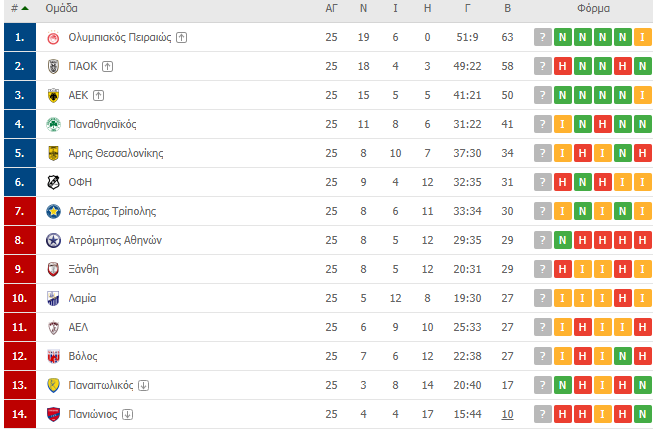
Task: Click promotion arrow icon next to ΠΑΟΚ
Action: coord(107,67)
